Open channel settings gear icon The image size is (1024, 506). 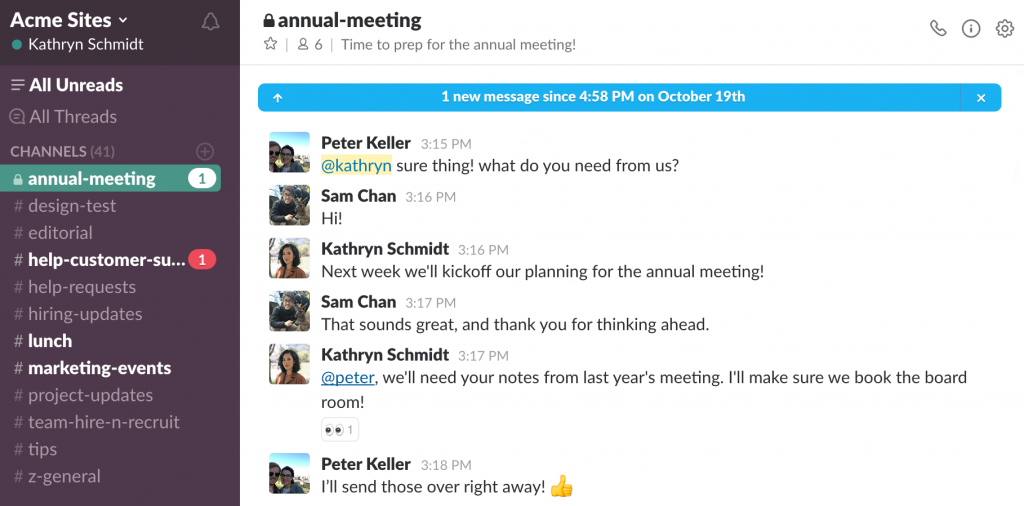(1004, 28)
